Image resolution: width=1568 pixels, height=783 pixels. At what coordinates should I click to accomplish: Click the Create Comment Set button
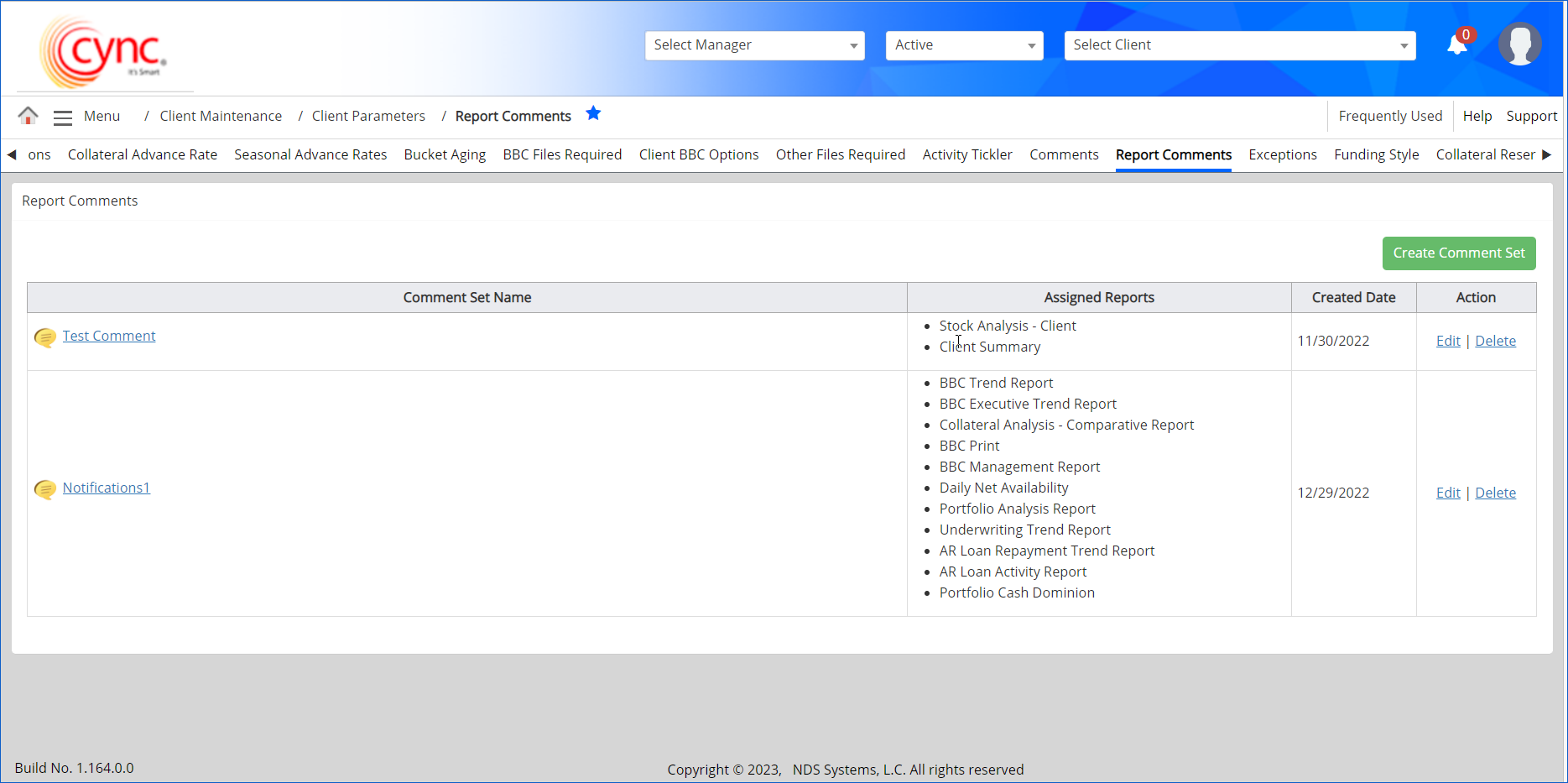coord(1458,253)
